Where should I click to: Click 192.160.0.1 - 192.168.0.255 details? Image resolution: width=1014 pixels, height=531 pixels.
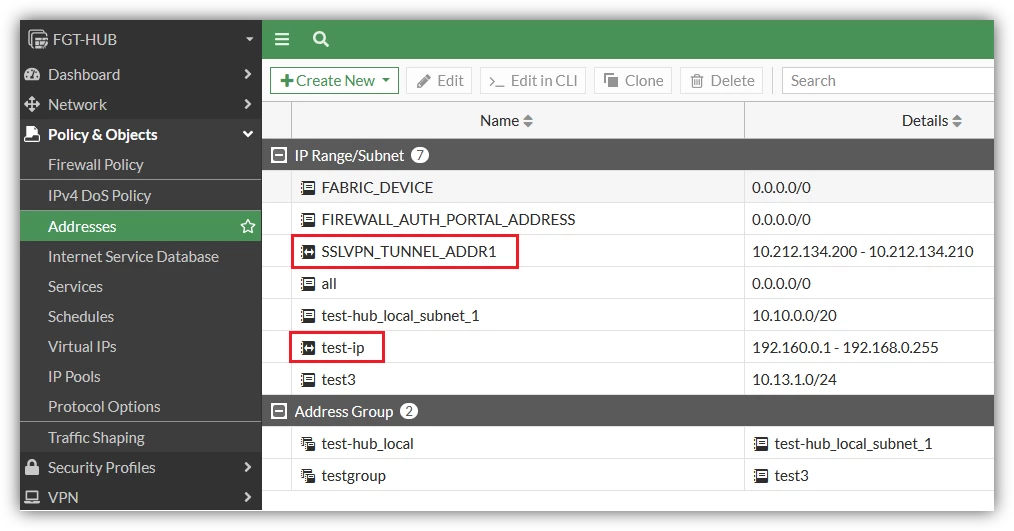pyautogui.click(x=845, y=348)
